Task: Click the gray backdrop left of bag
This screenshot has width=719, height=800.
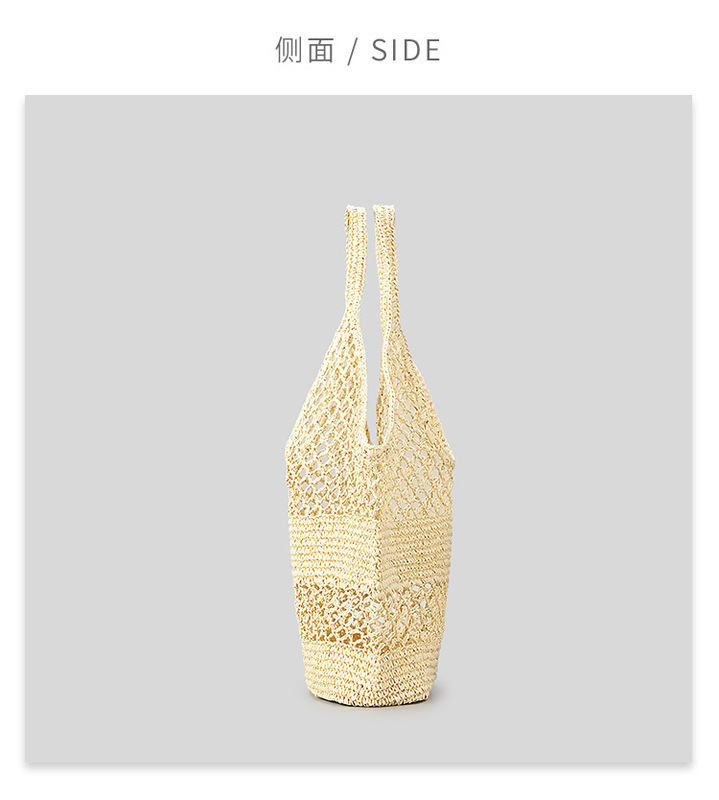Action: coord(153,429)
